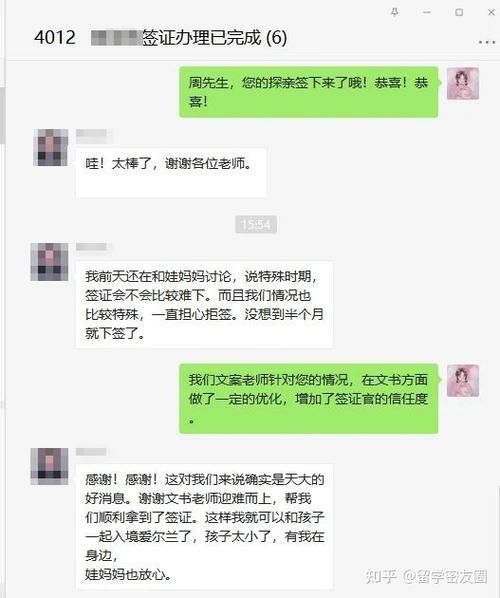This screenshot has height=598, width=500.
Task: Select the message mentioning 入境爱尔兰
Action: coord(204,527)
